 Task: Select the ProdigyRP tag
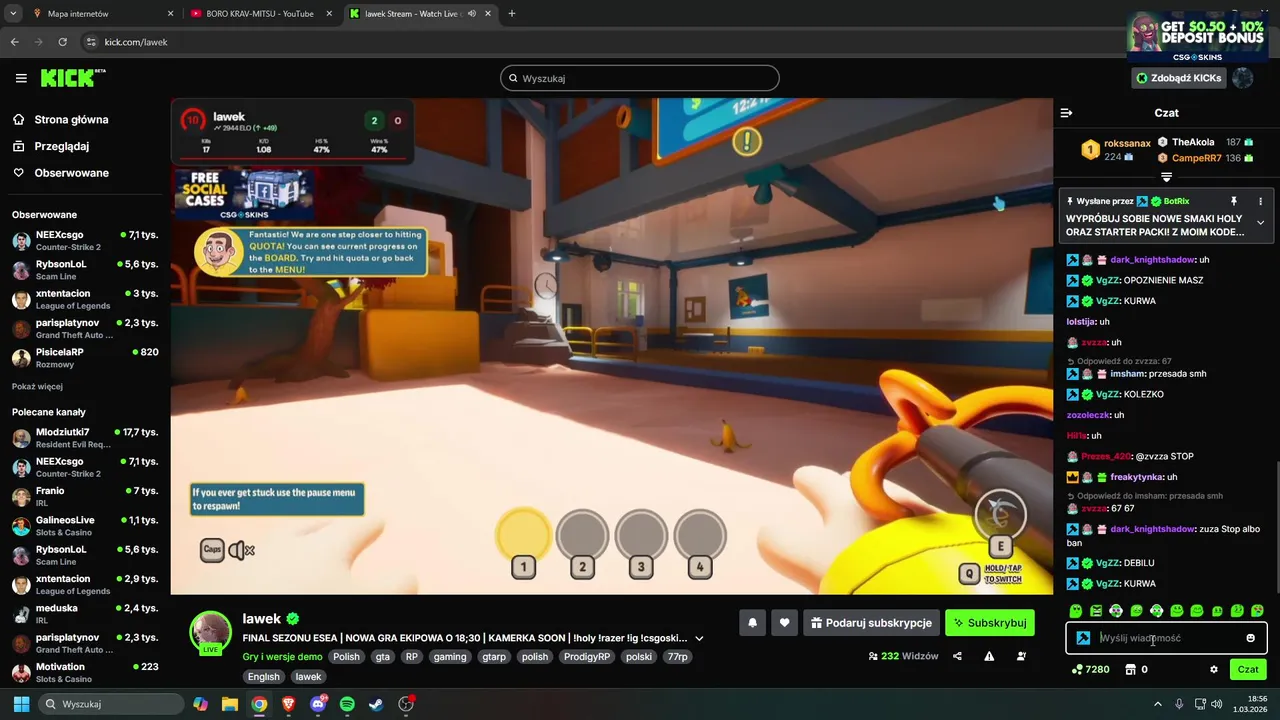click(585, 657)
